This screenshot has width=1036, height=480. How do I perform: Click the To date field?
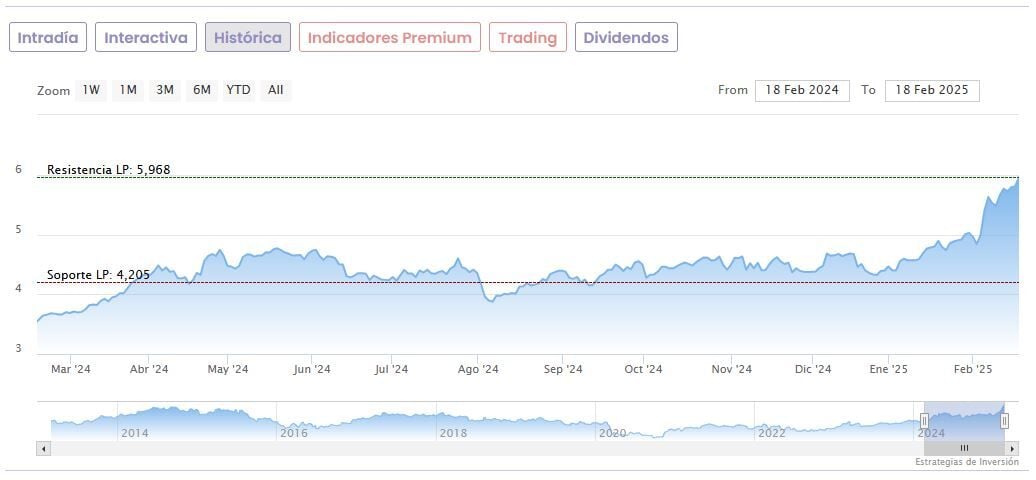(932, 90)
